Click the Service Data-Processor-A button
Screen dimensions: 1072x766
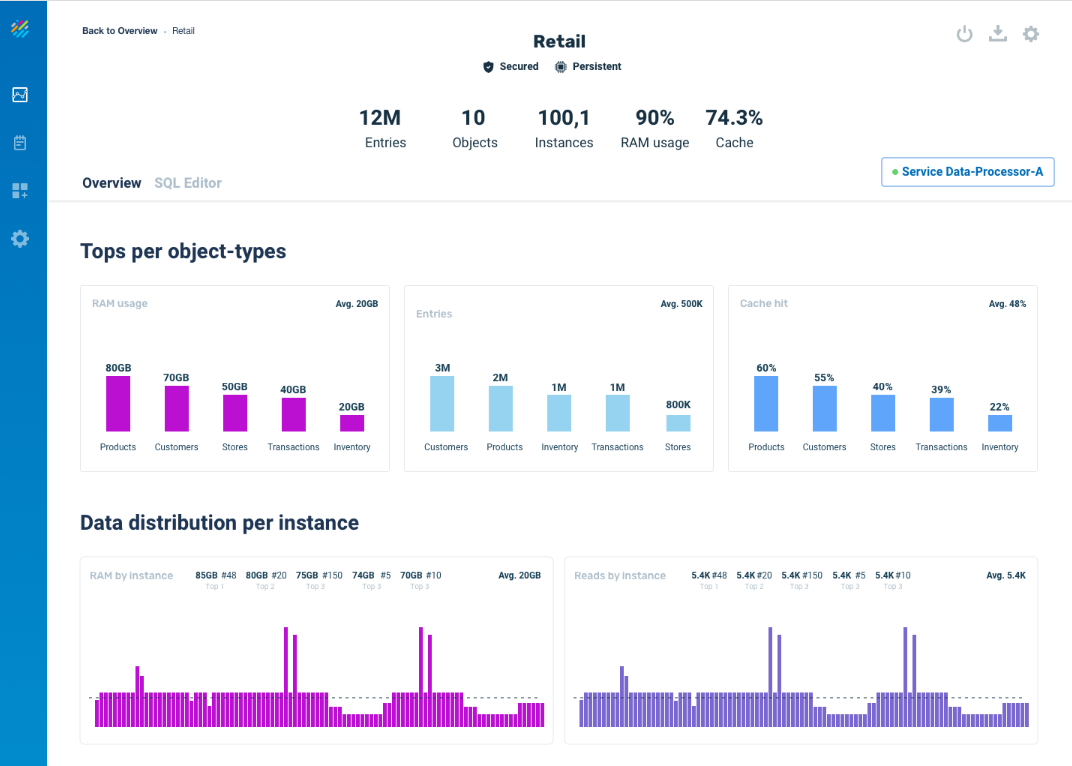pos(967,172)
